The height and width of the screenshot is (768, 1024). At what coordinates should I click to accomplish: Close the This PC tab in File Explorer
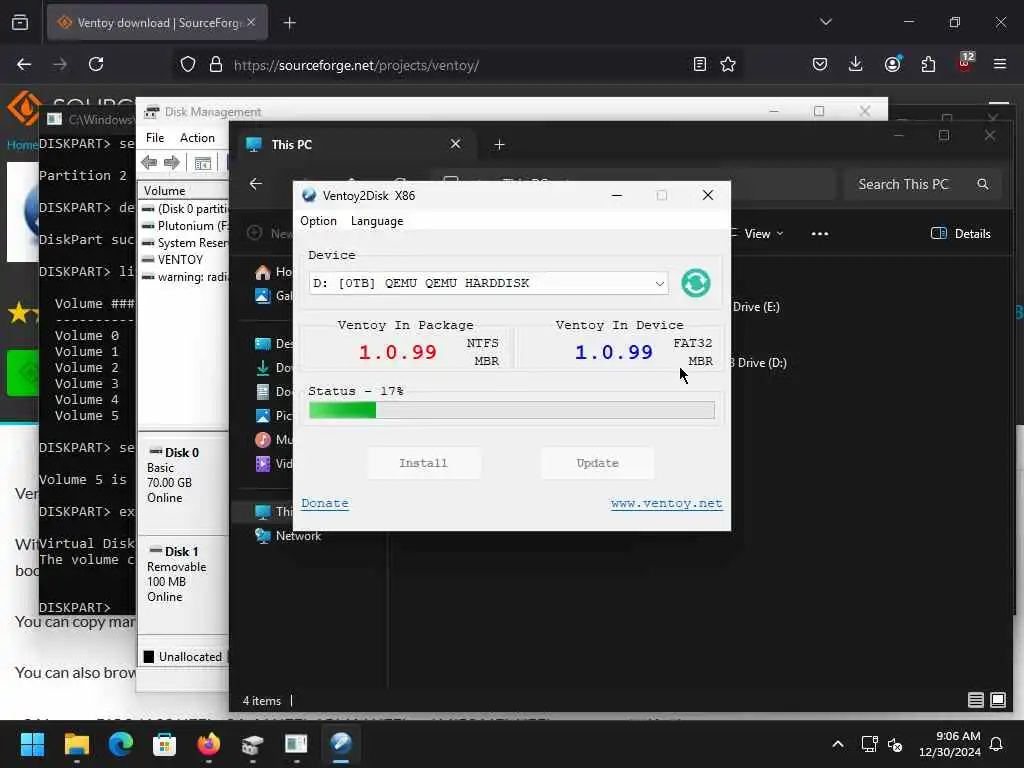click(455, 144)
